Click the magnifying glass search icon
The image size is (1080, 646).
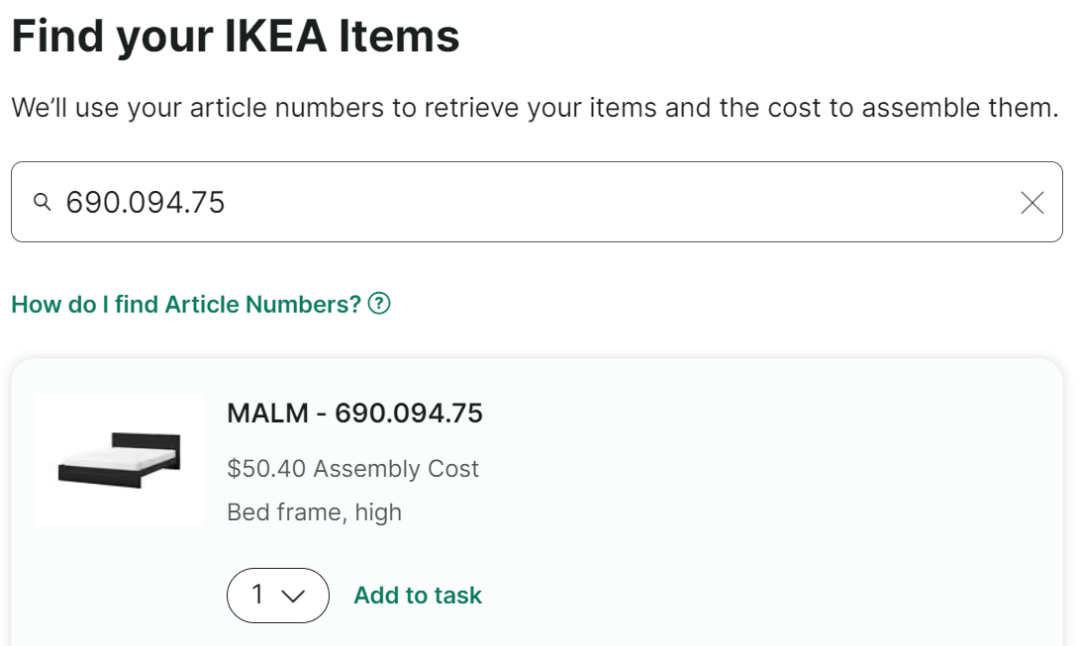[x=42, y=203]
